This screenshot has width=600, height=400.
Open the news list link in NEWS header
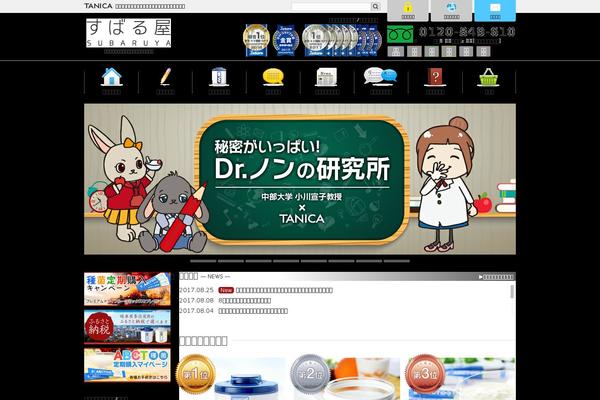[x=496, y=277]
